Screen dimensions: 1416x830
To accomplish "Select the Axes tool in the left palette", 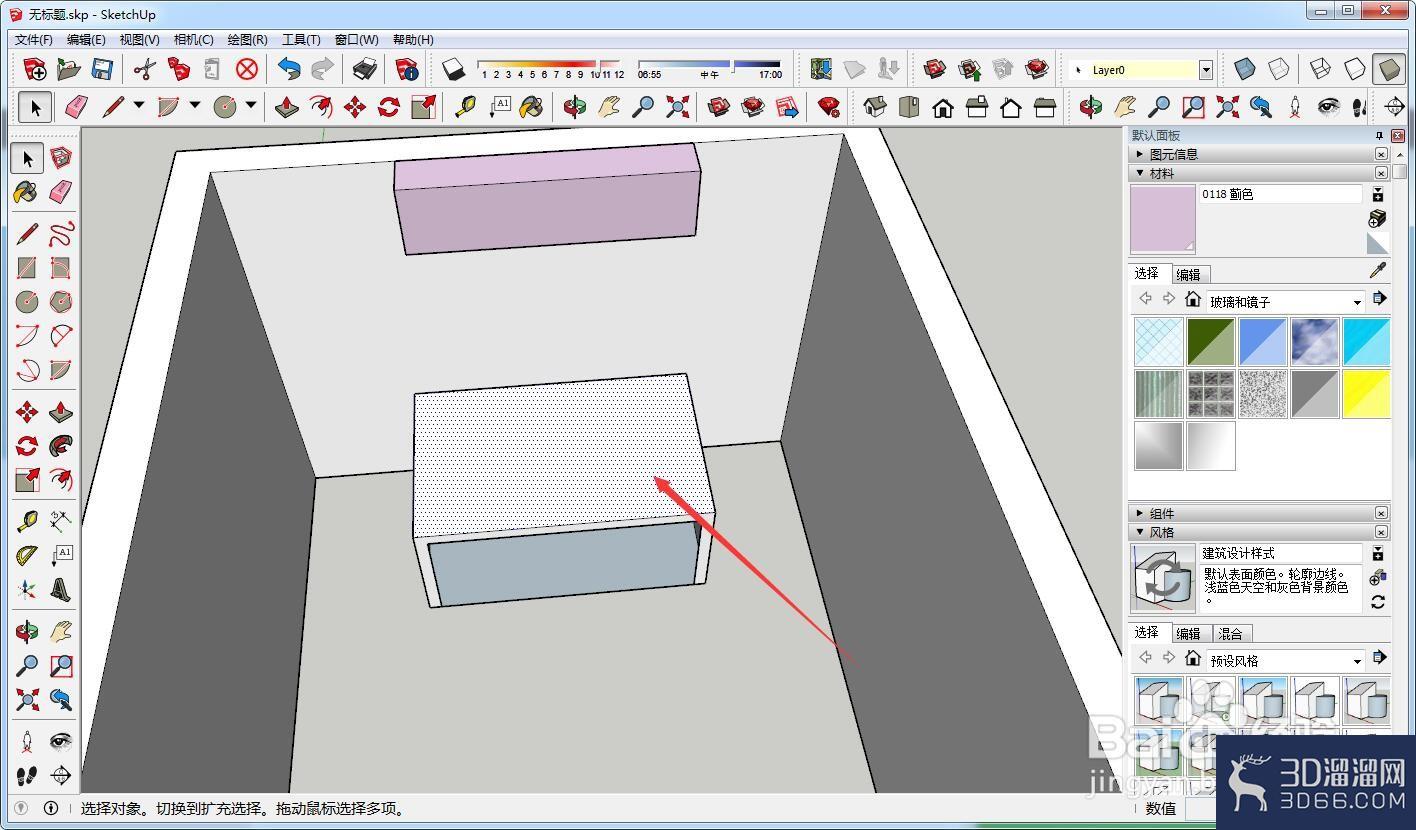I will tap(27, 590).
